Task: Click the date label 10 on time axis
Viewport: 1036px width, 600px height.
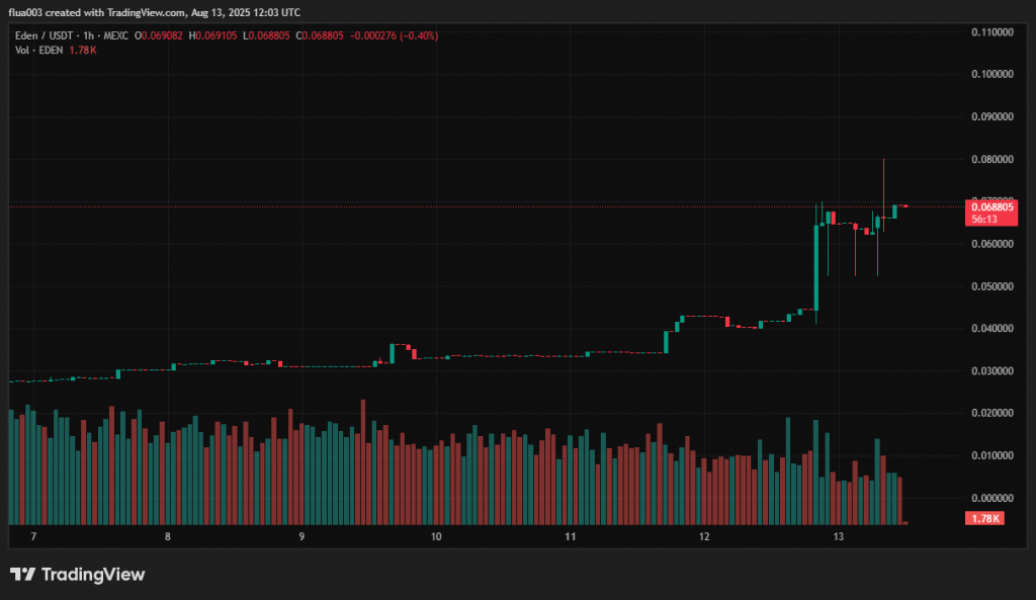Action: (x=436, y=537)
